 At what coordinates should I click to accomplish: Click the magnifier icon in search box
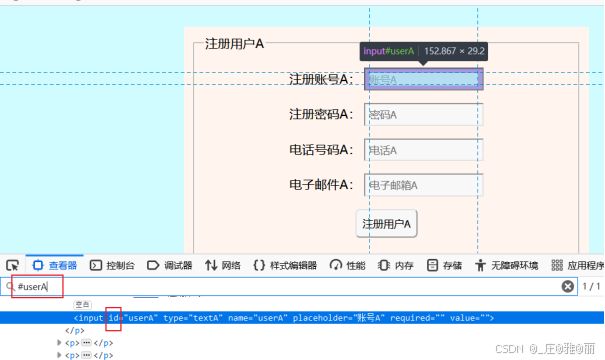point(10,287)
